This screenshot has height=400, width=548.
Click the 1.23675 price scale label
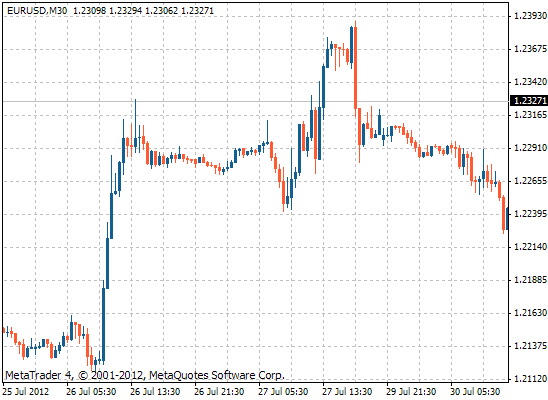(530, 49)
